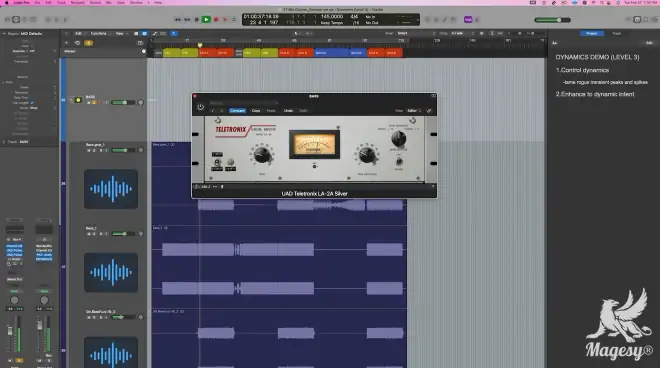Viewport: 660px width, 368px height.
Task: Open the Logic Pro application menu
Action: click(21, 3)
